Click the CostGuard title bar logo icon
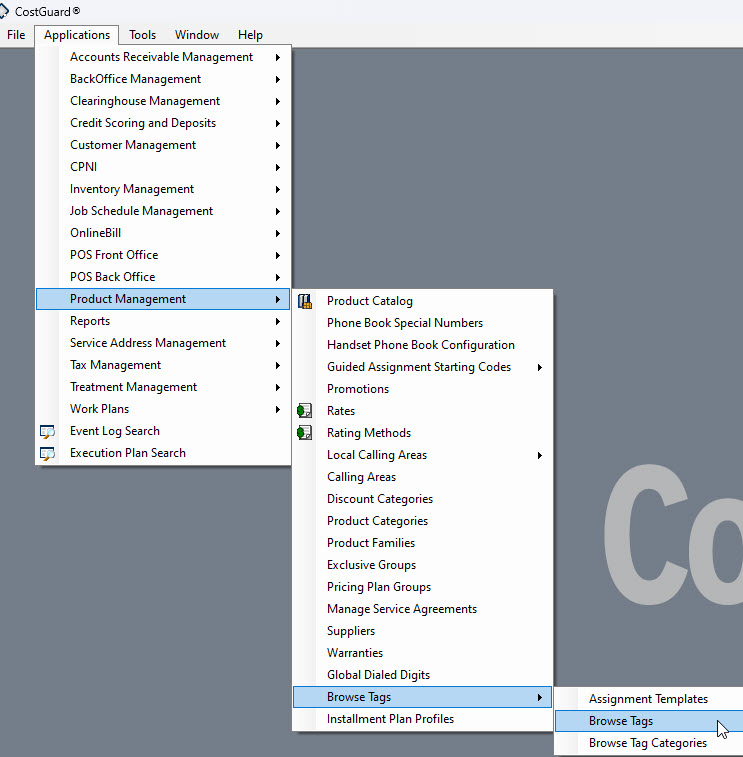The image size is (743, 757). (x=4, y=11)
